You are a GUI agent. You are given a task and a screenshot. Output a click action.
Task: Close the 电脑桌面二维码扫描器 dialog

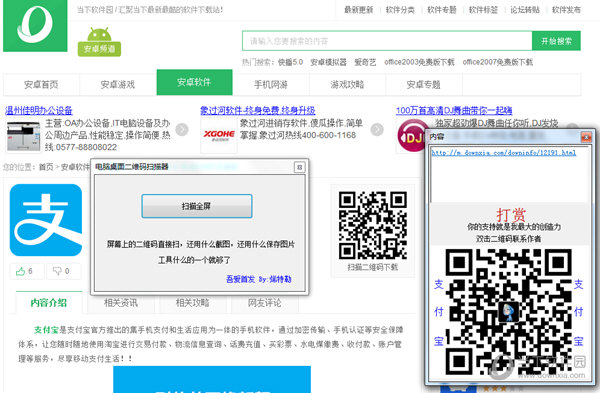(300, 167)
